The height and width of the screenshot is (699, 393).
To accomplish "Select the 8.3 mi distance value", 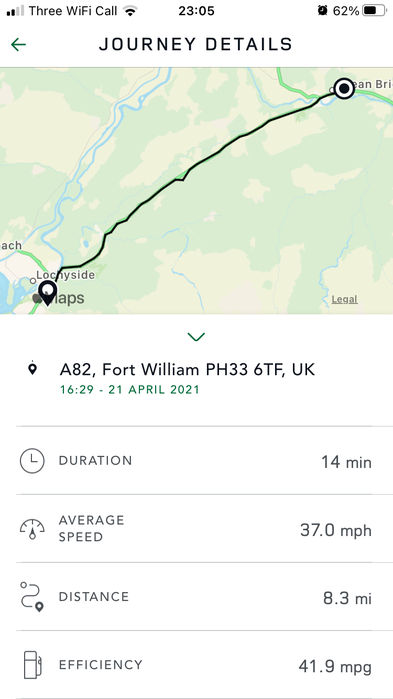I will point(347,598).
